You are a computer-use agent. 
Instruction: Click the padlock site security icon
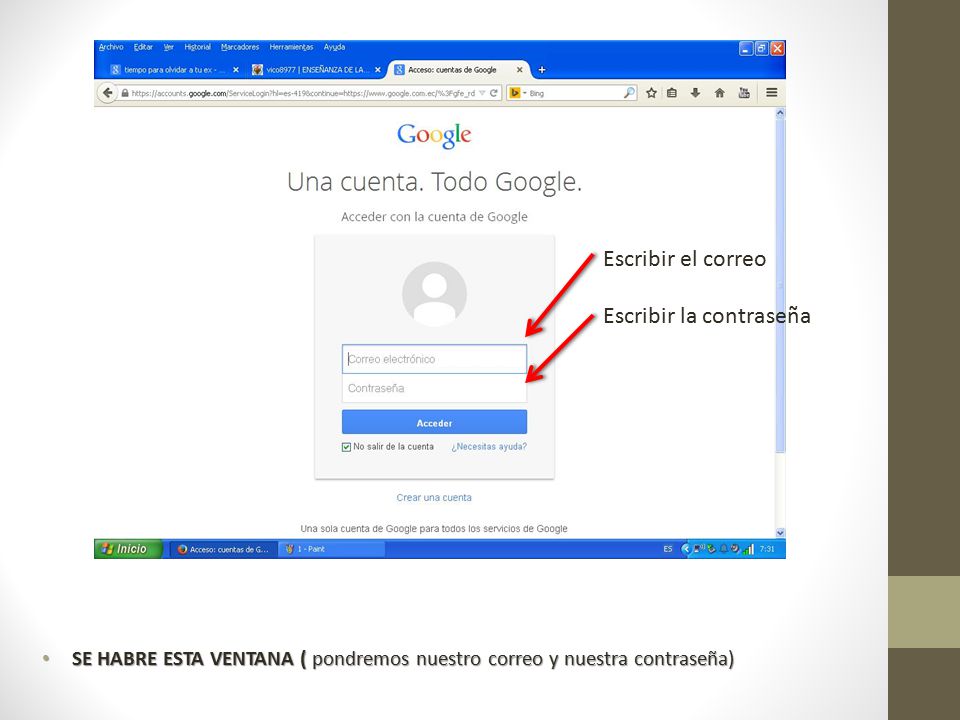pos(125,93)
